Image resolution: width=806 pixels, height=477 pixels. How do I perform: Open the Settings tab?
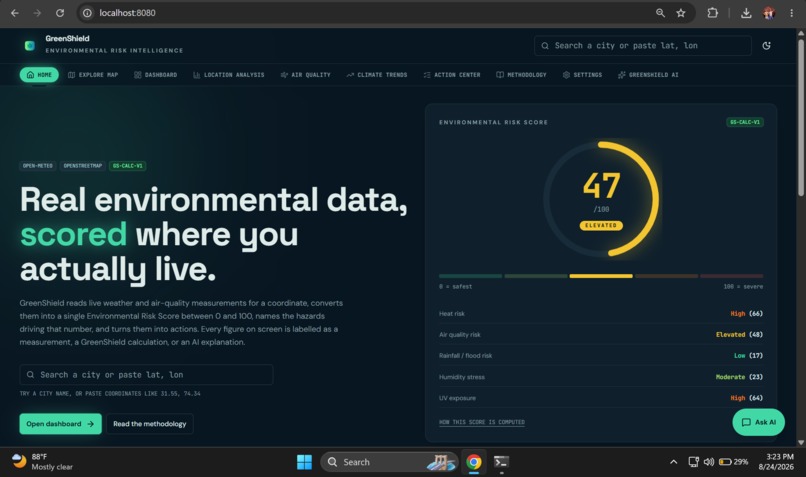click(582, 75)
